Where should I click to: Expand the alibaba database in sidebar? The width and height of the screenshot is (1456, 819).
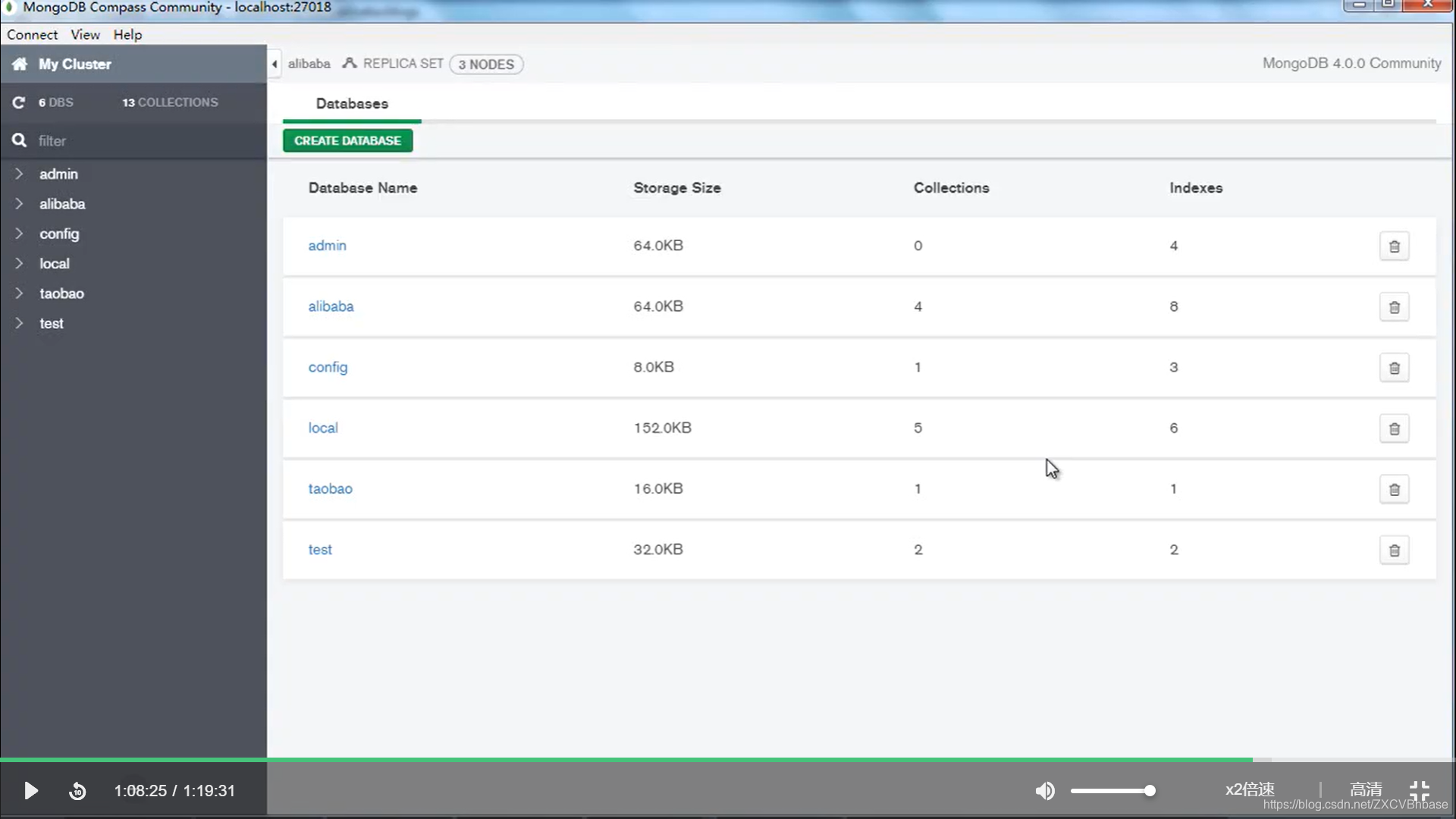click(19, 204)
